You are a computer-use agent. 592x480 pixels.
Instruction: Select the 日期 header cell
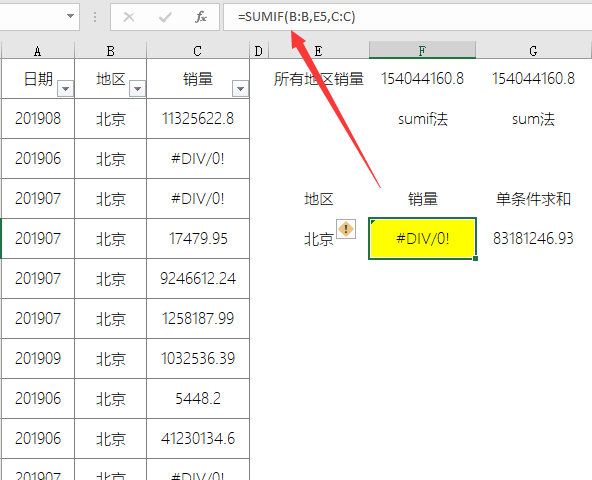click(x=38, y=79)
